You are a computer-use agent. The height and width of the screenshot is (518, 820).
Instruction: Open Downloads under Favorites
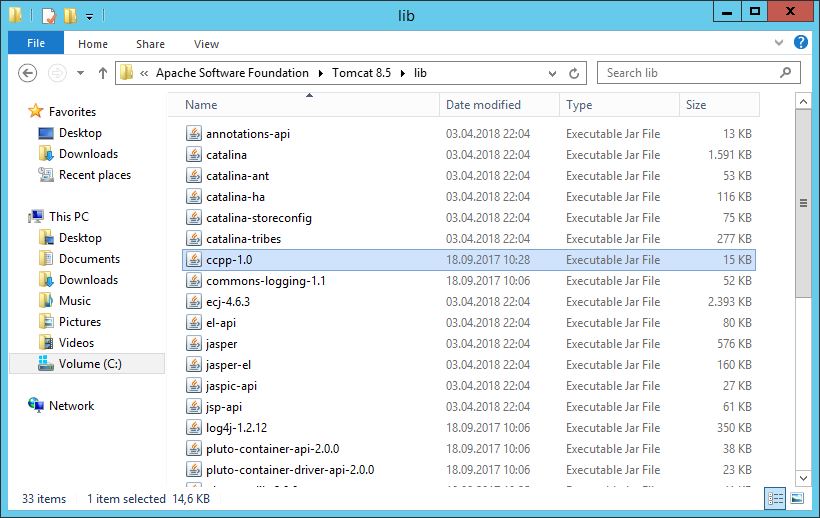click(x=88, y=154)
